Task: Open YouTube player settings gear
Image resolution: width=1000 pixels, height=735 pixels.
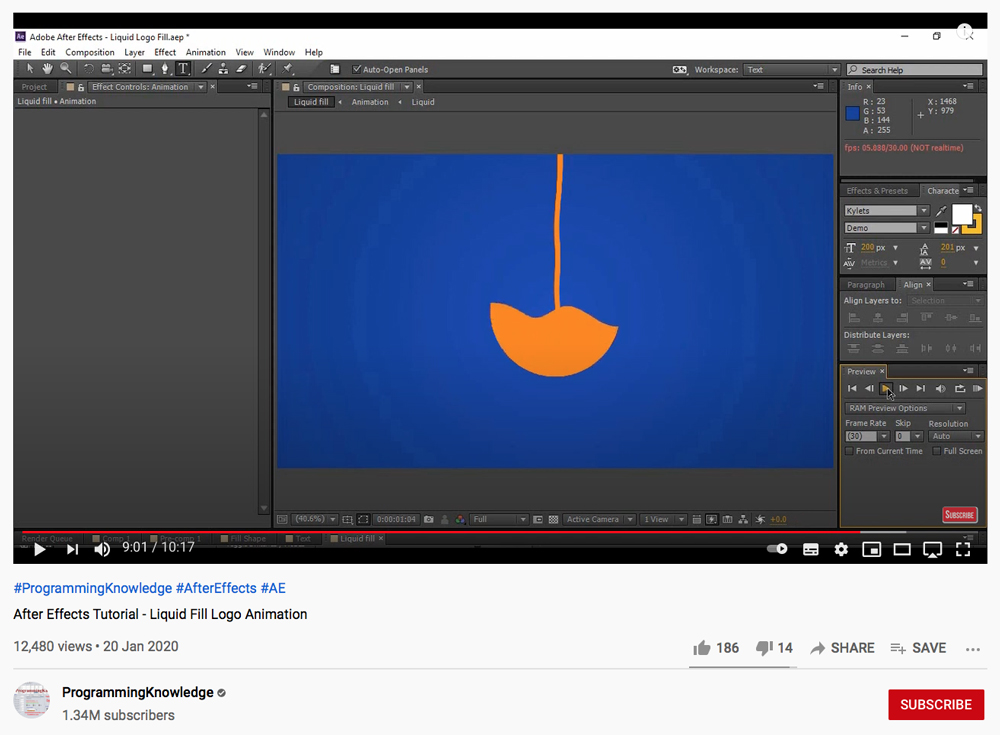Action: (x=841, y=549)
